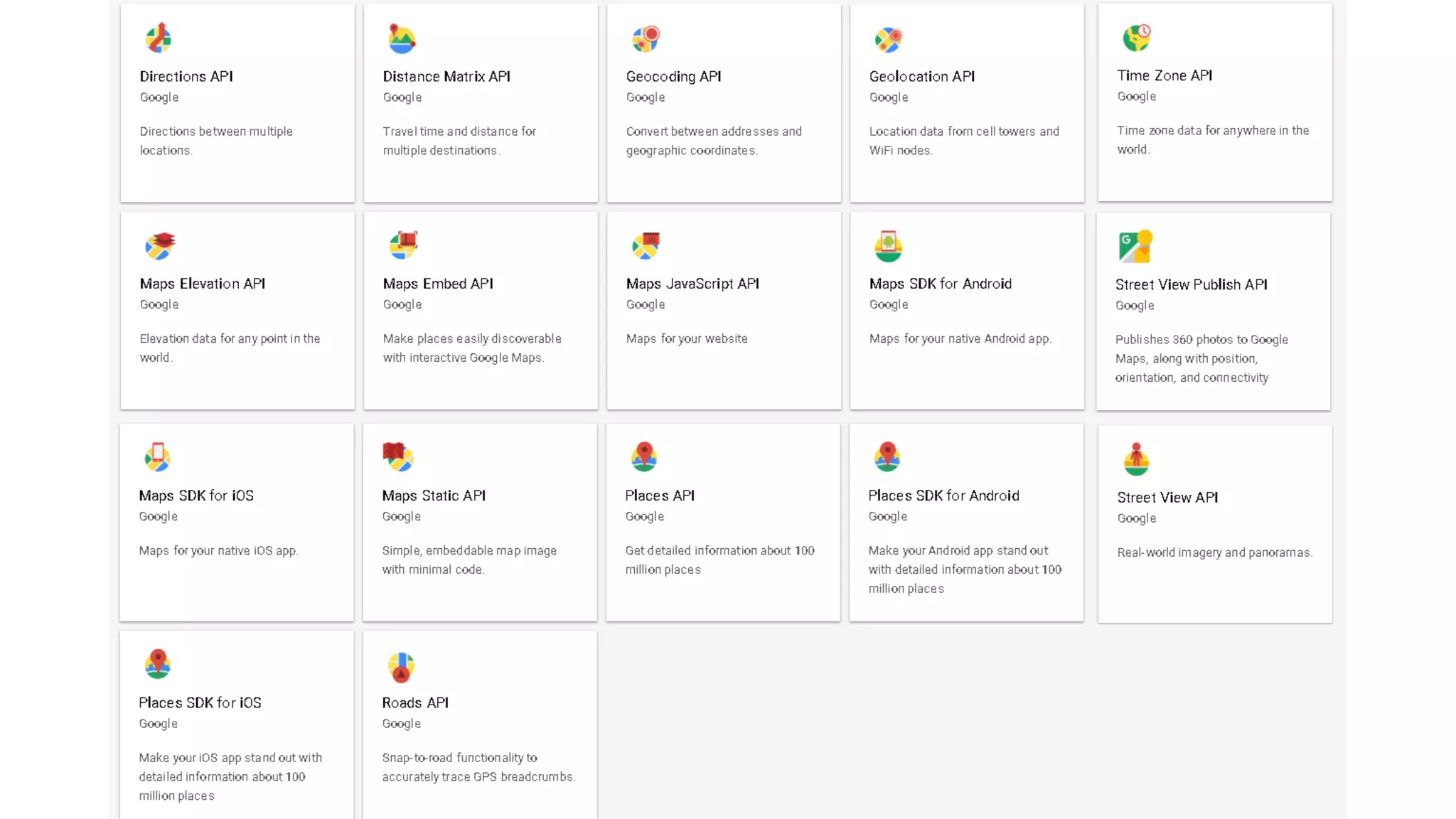Click the Maps SDK for Android icon
1456x819 pixels.
[x=888, y=246]
